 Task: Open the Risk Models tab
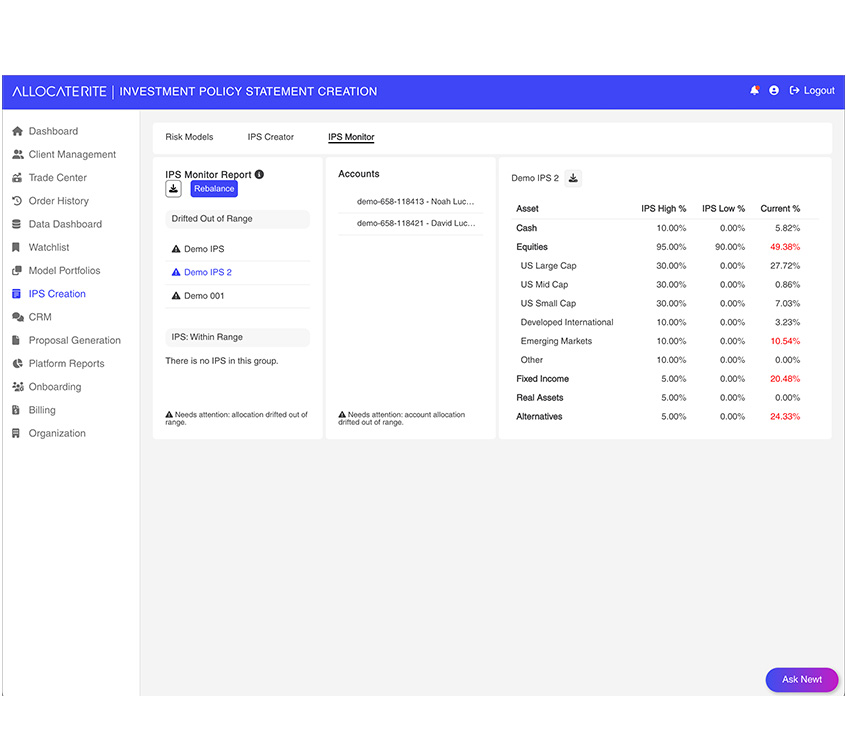189,137
